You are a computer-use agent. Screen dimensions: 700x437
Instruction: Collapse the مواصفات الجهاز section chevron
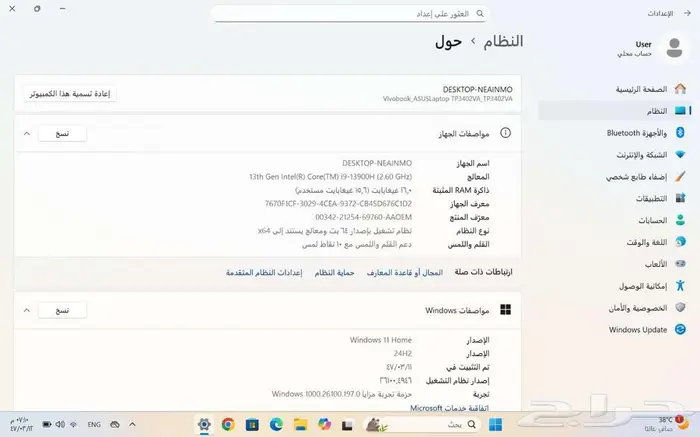(27, 133)
